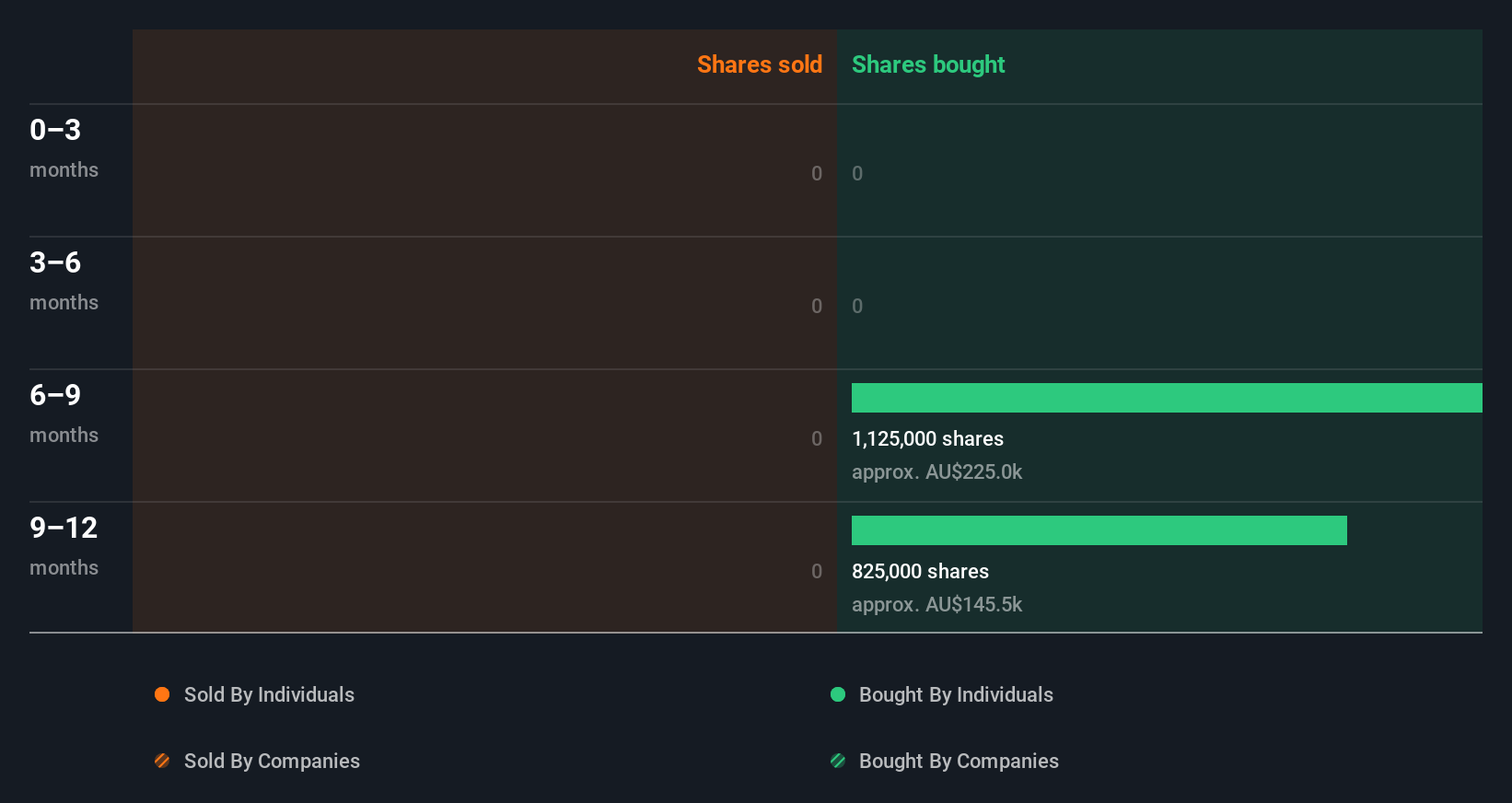The width and height of the screenshot is (1512, 803).
Task: Click the green Bought By Individuals legend dot
Action: coord(838,694)
